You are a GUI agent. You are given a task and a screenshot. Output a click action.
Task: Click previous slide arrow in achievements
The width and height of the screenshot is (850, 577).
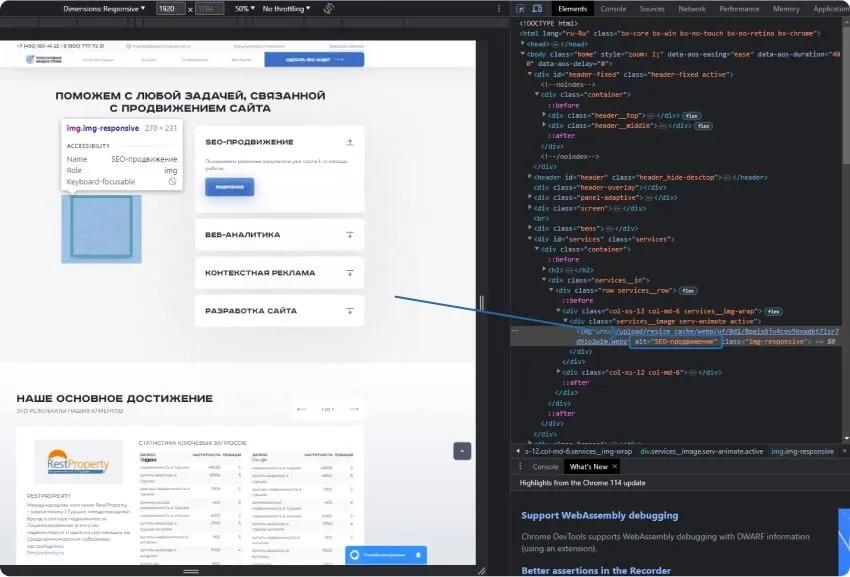302,409
